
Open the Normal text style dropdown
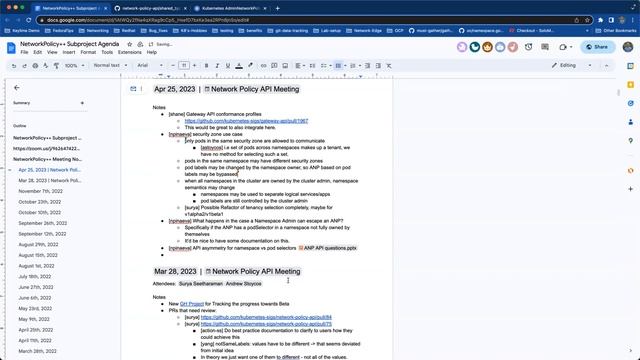[x=111, y=65]
